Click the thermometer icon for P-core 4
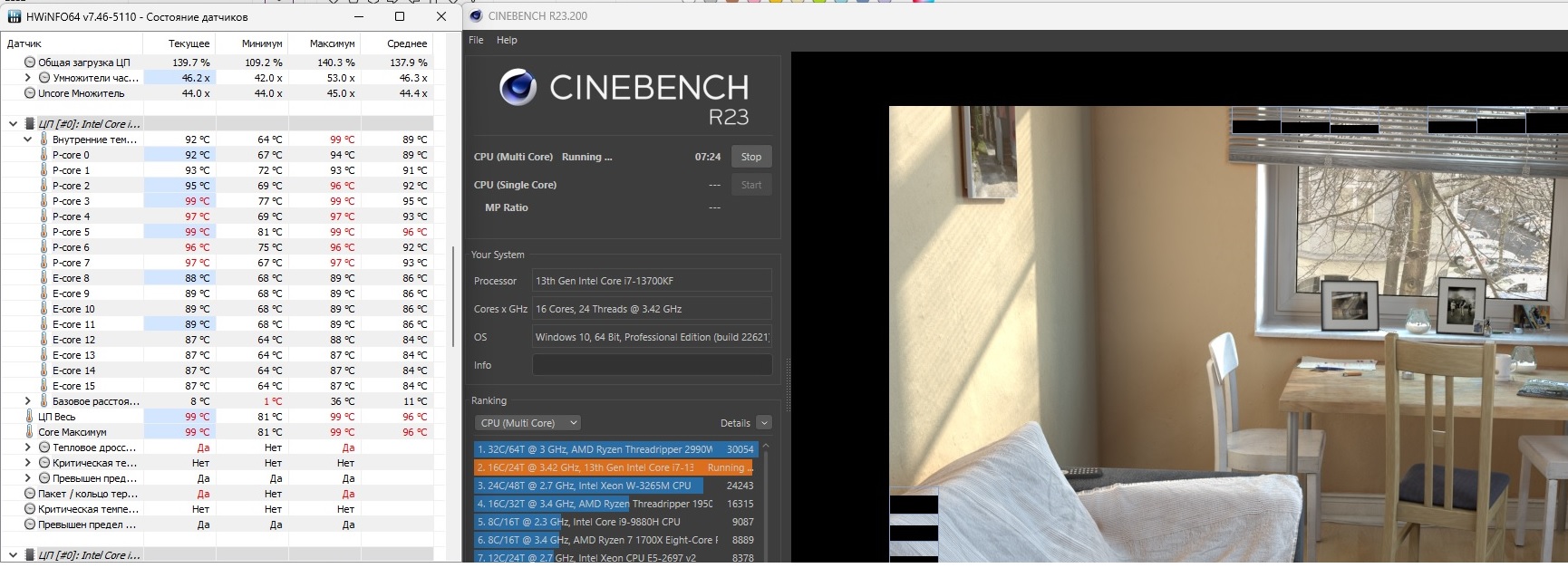Image resolution: width=1568 pixels, height=587 pixels. (x=44, y=217)
